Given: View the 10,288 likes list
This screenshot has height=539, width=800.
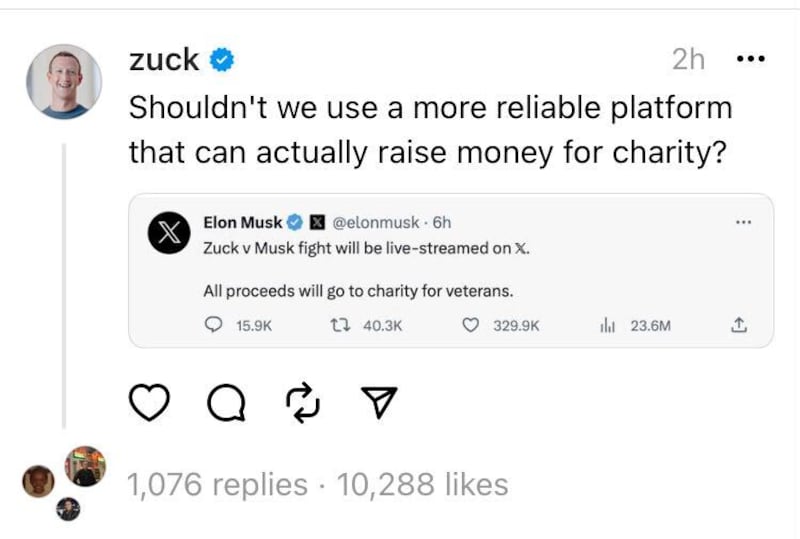Looking at the screenshot, I should pos(423,485).
